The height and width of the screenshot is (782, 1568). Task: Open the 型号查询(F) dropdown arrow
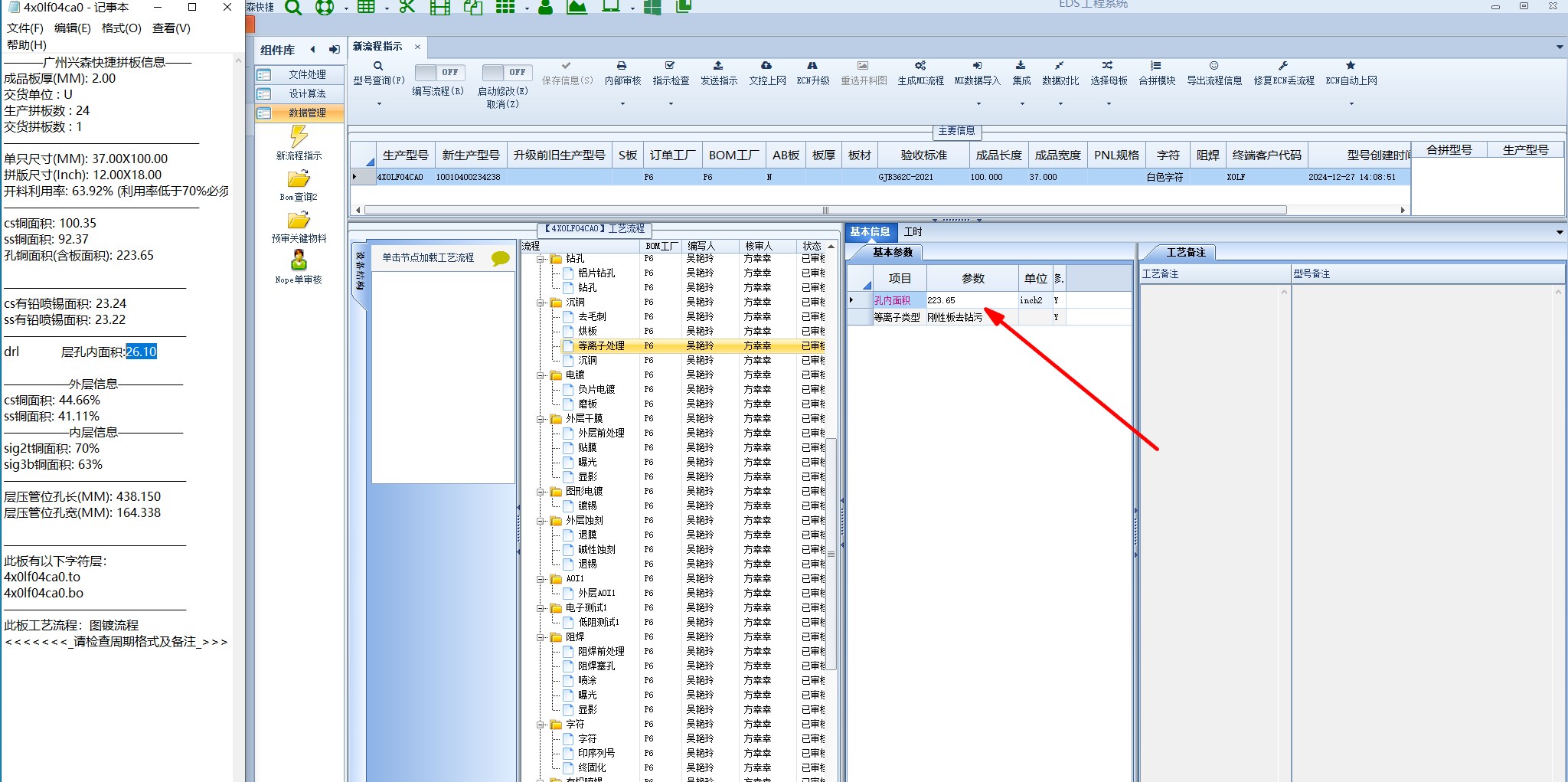click(x=378, y=104)
